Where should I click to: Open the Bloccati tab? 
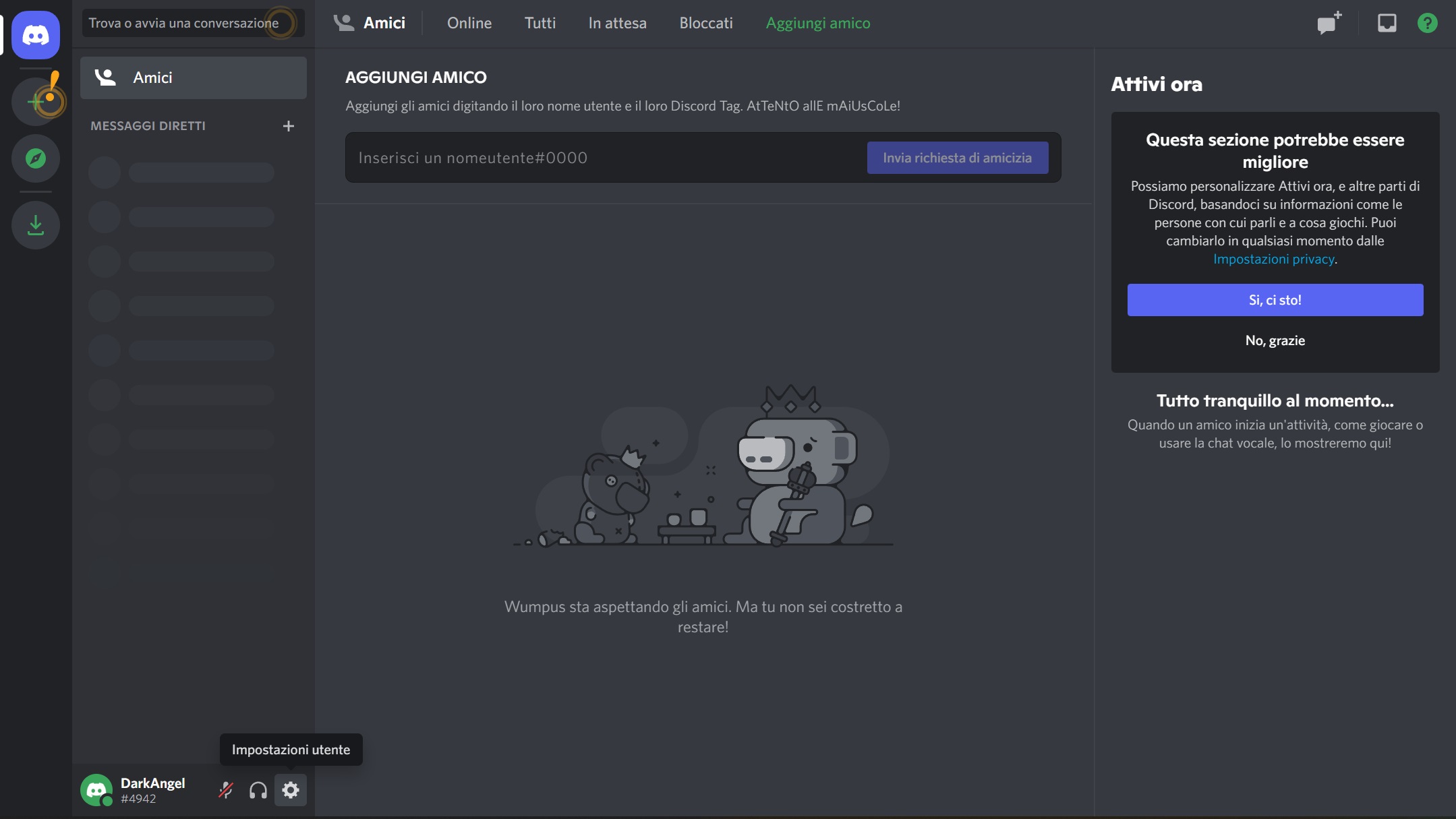coord(705,23)
